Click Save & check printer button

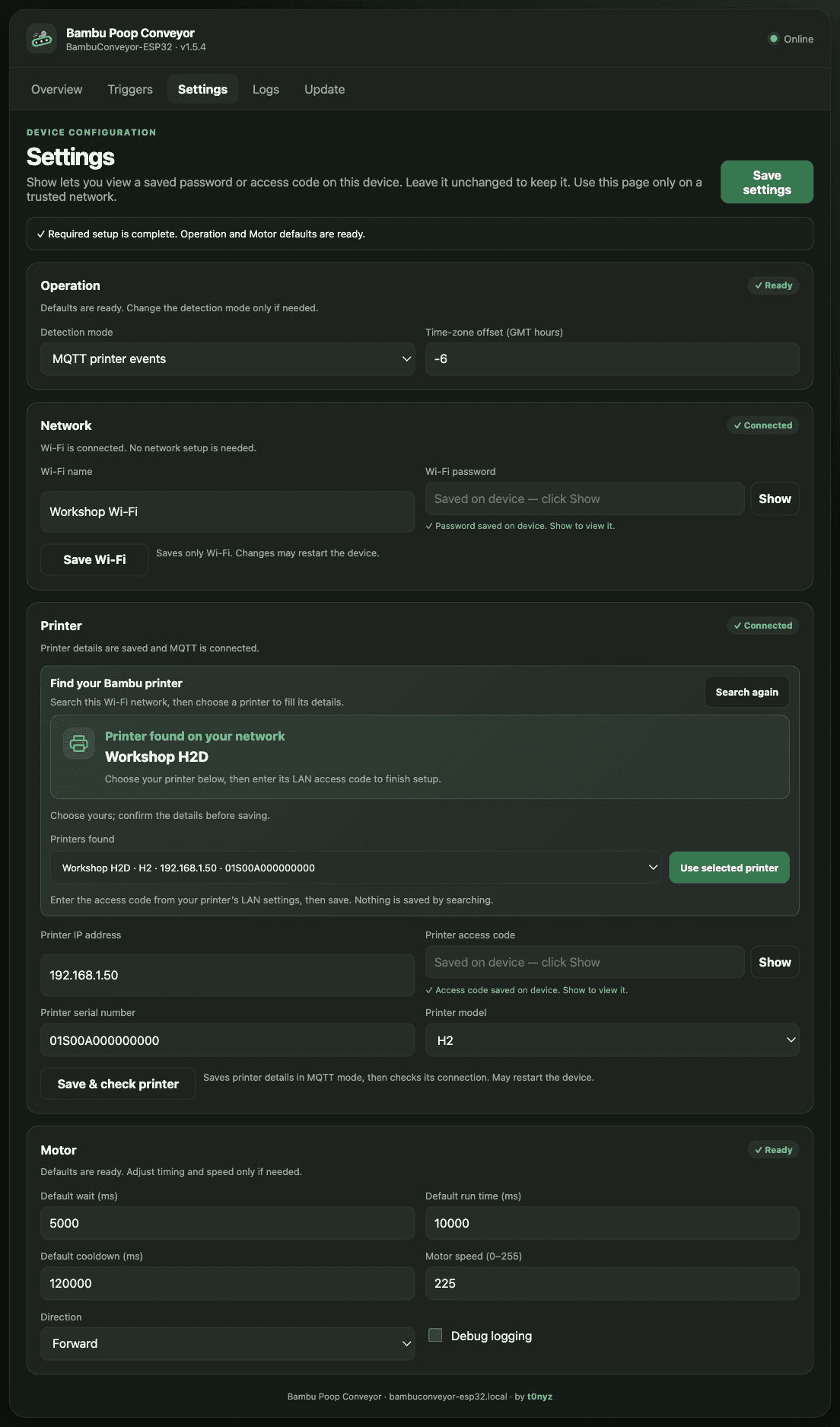click(x=118, y=1084)
